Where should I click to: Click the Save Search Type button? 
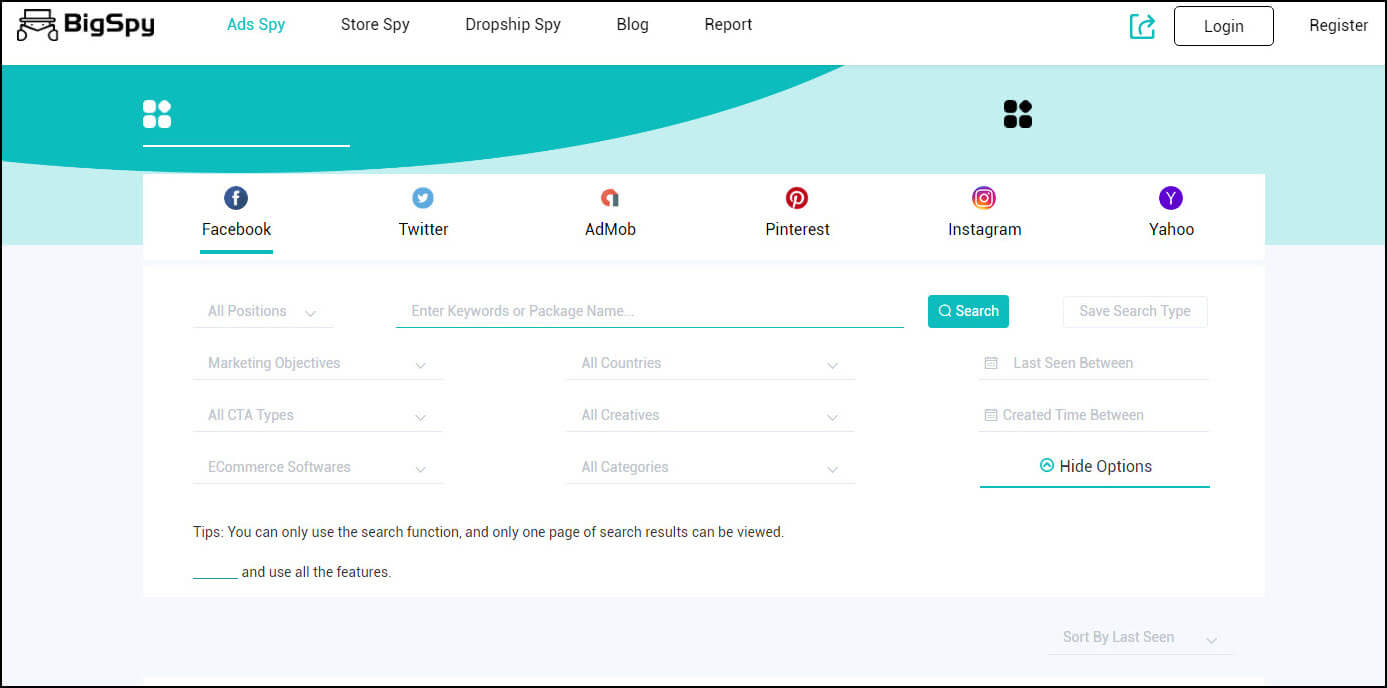[x=1135, y=311]
